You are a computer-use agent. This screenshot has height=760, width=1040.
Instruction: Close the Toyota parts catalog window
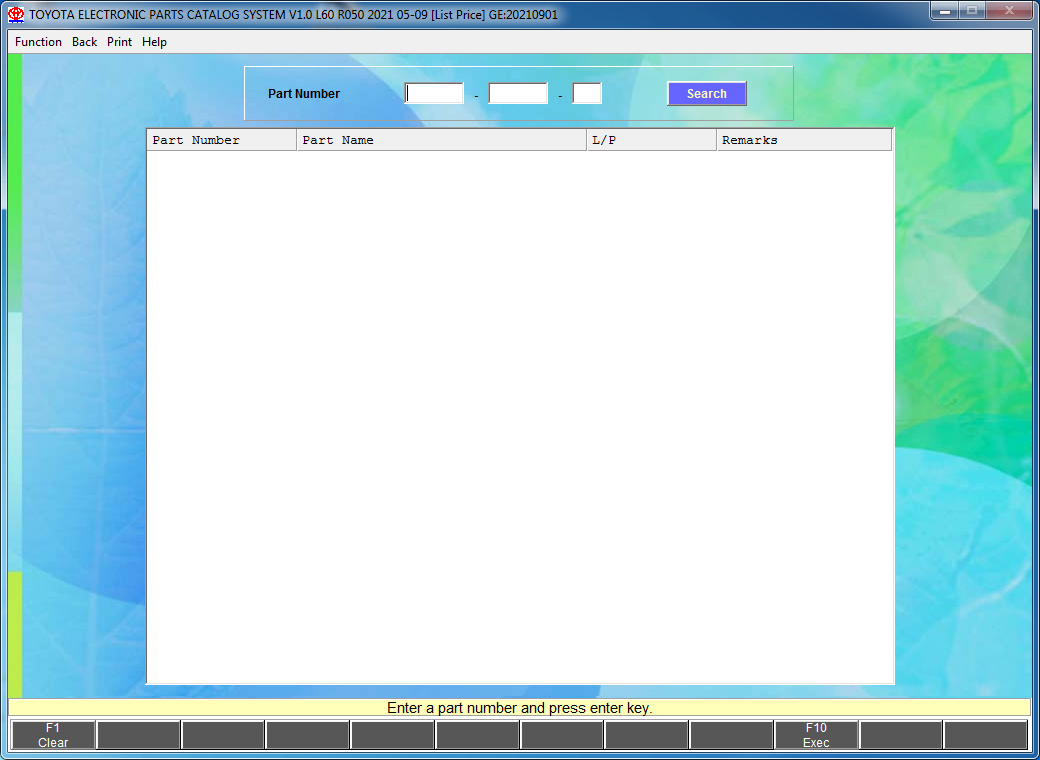pos(1009,11)
